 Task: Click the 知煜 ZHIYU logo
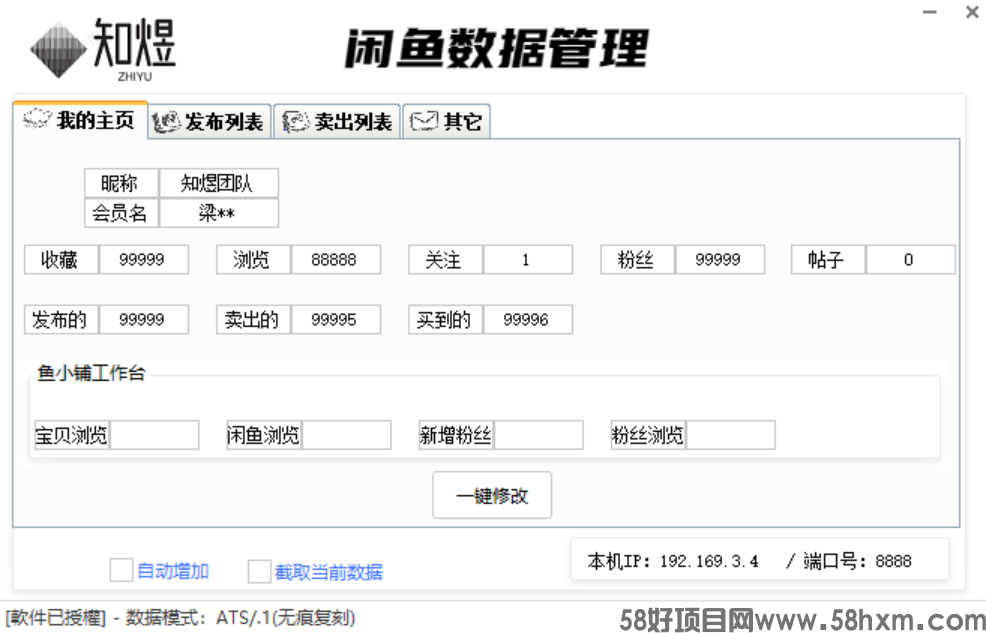coord(103,50)
